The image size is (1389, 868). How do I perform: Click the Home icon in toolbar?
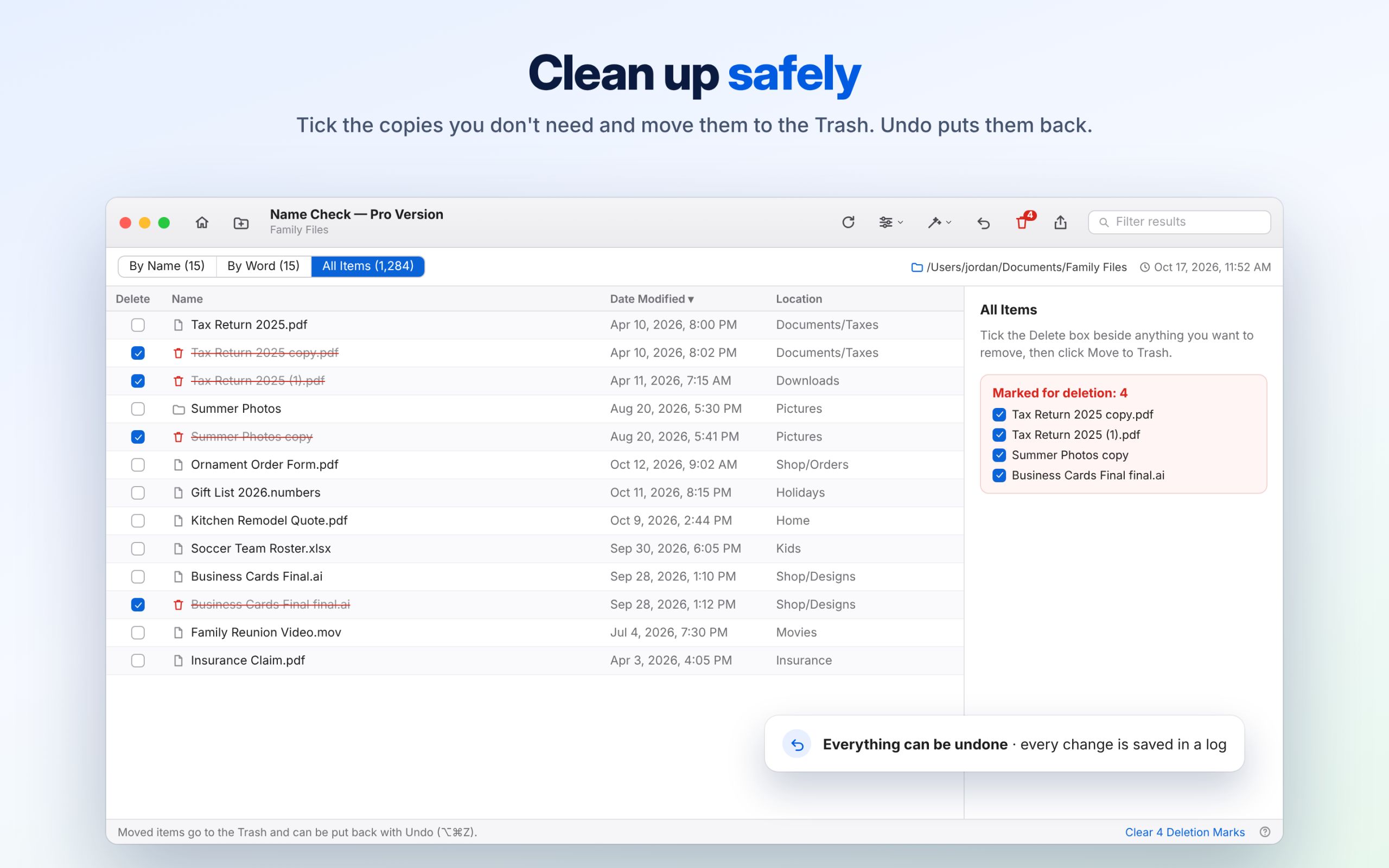click(x=202, y=222)
